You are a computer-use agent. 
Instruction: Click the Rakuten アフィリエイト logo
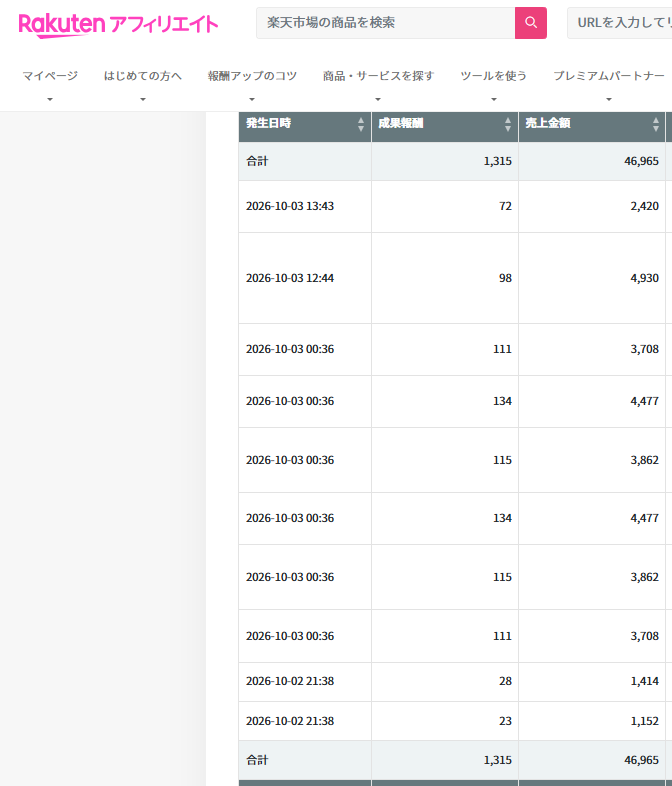[118, 25]
